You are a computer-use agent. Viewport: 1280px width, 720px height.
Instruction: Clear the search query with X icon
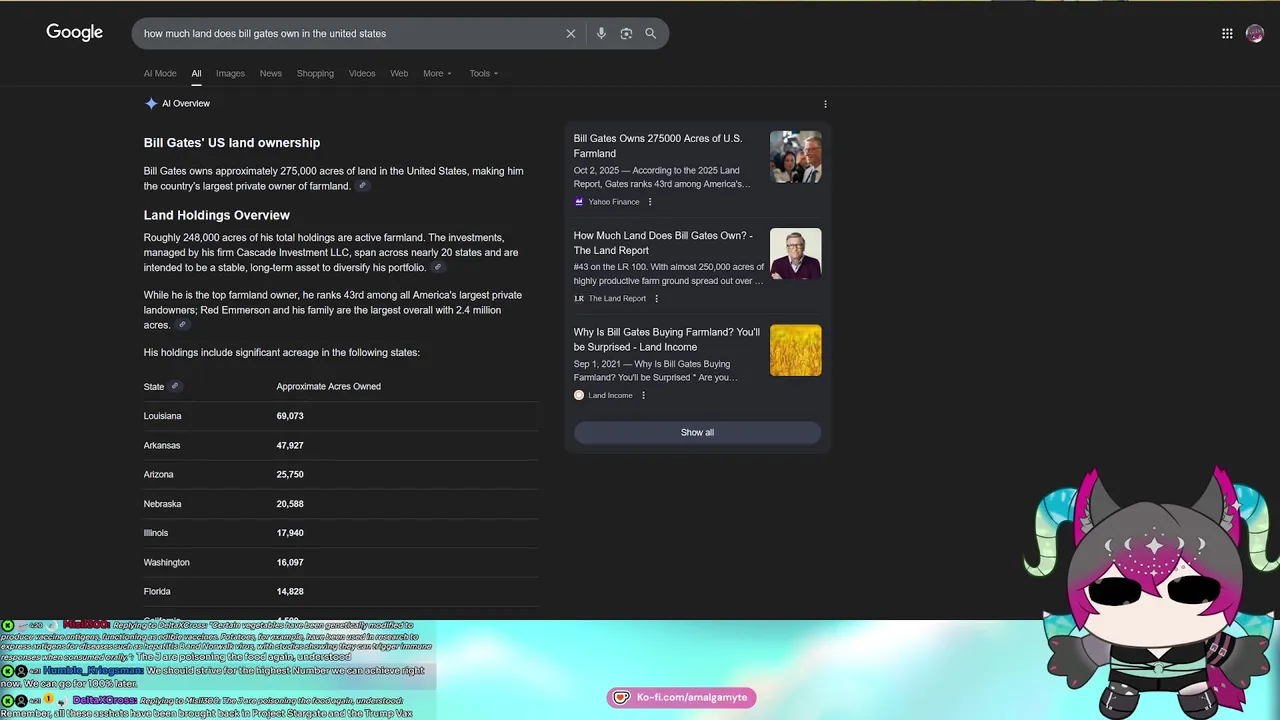(x=571, y=33)
